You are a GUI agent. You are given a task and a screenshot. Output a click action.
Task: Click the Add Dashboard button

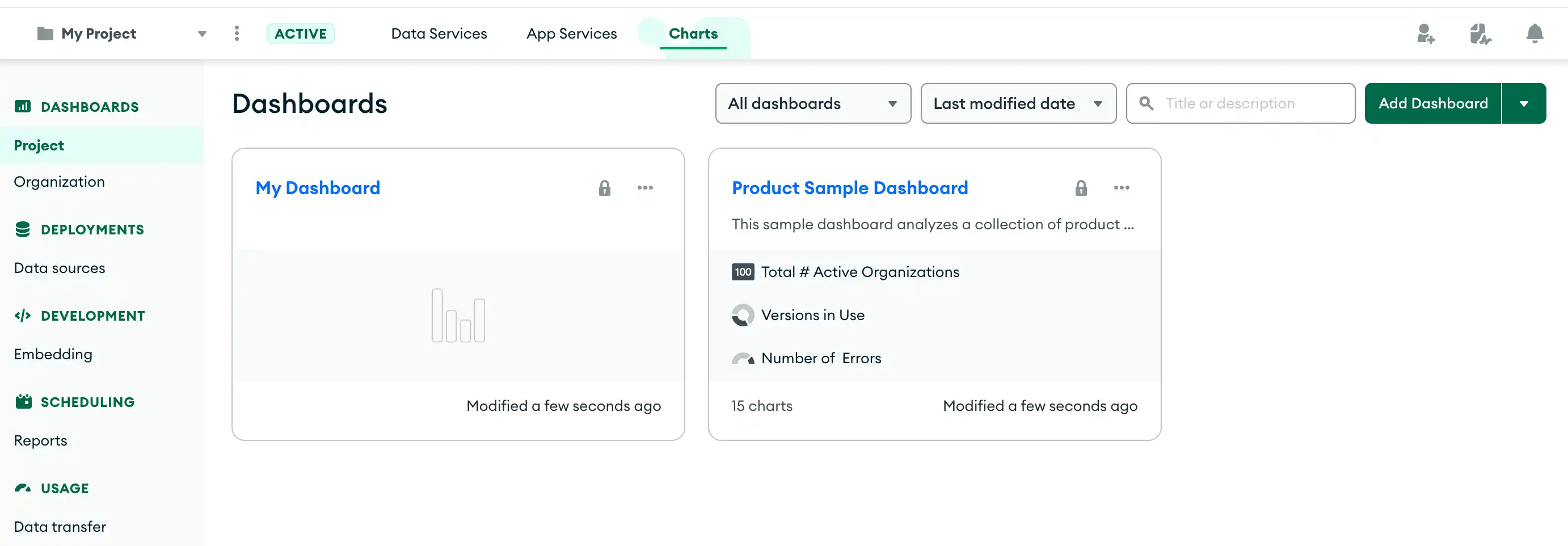(x=1433, y=103)
